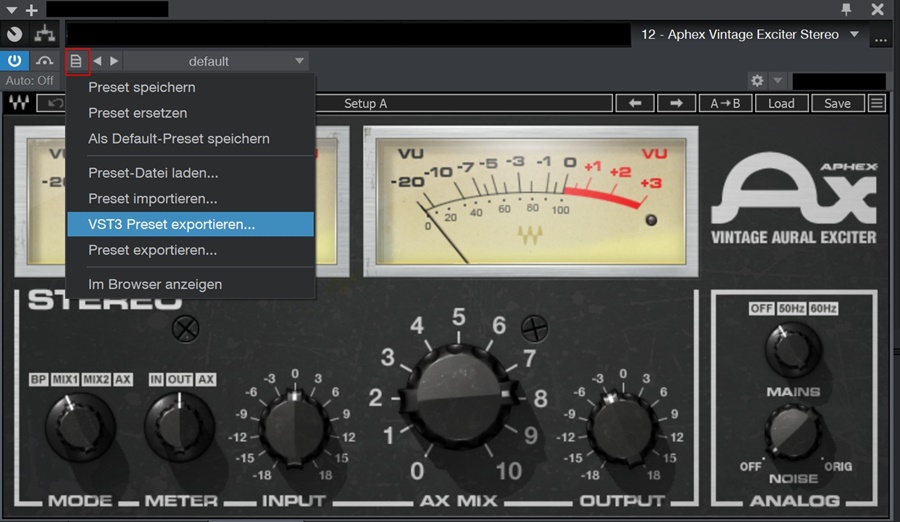The width and height of the screenshot is (900, 522).
Task: Set mode to MIX1
Action: pyautogui.click(x=65, y=380)
